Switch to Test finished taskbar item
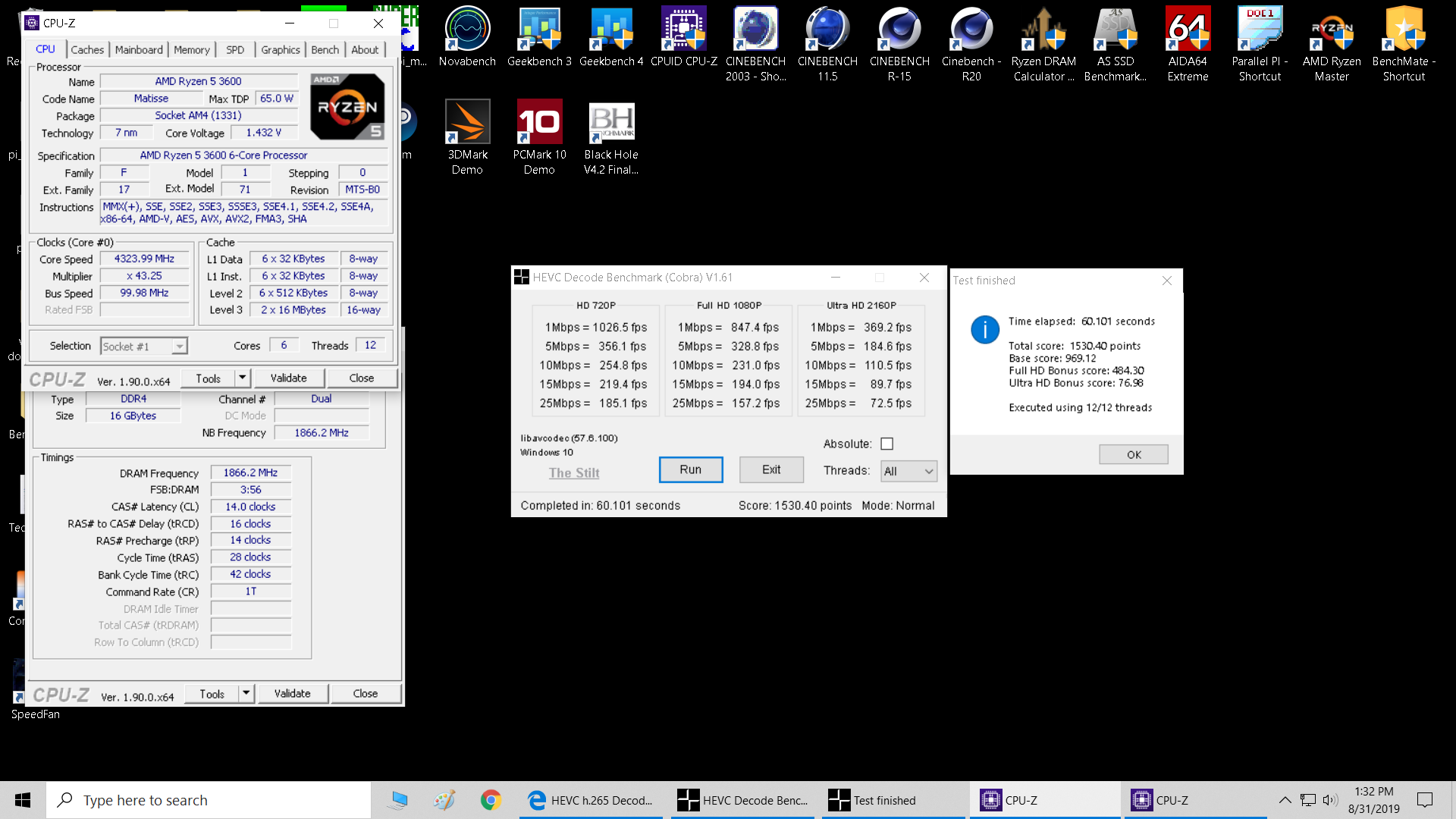This screenshot has width=1456, height=819. (893, 800)
